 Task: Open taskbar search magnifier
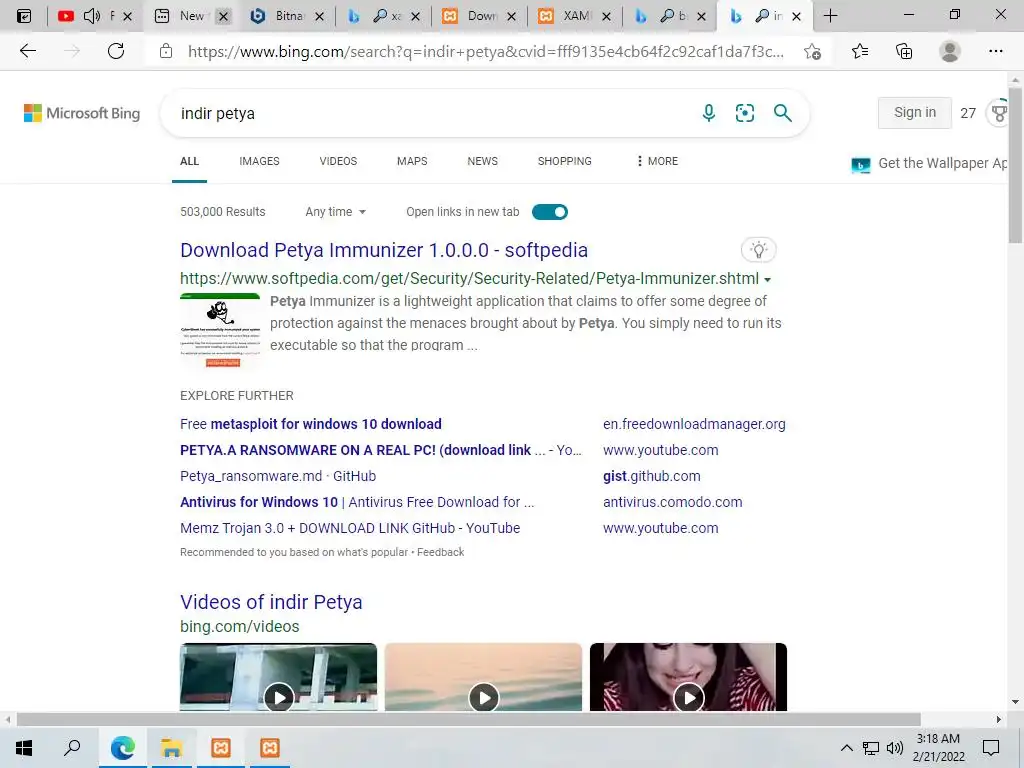(x=72, y=748)
